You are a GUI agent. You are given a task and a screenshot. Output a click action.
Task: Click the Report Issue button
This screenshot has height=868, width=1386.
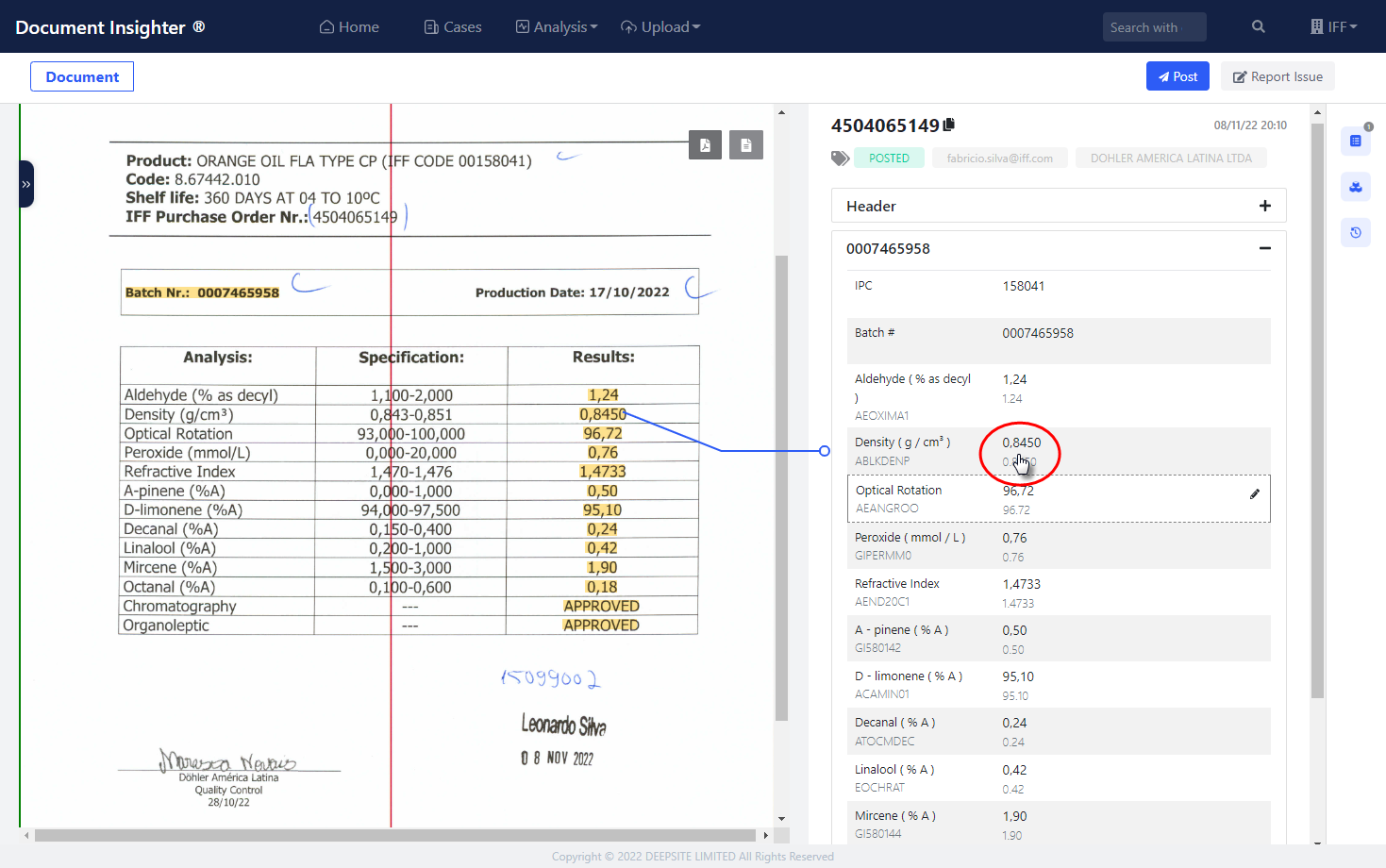pyautogui.click(x=1277, y=76)
